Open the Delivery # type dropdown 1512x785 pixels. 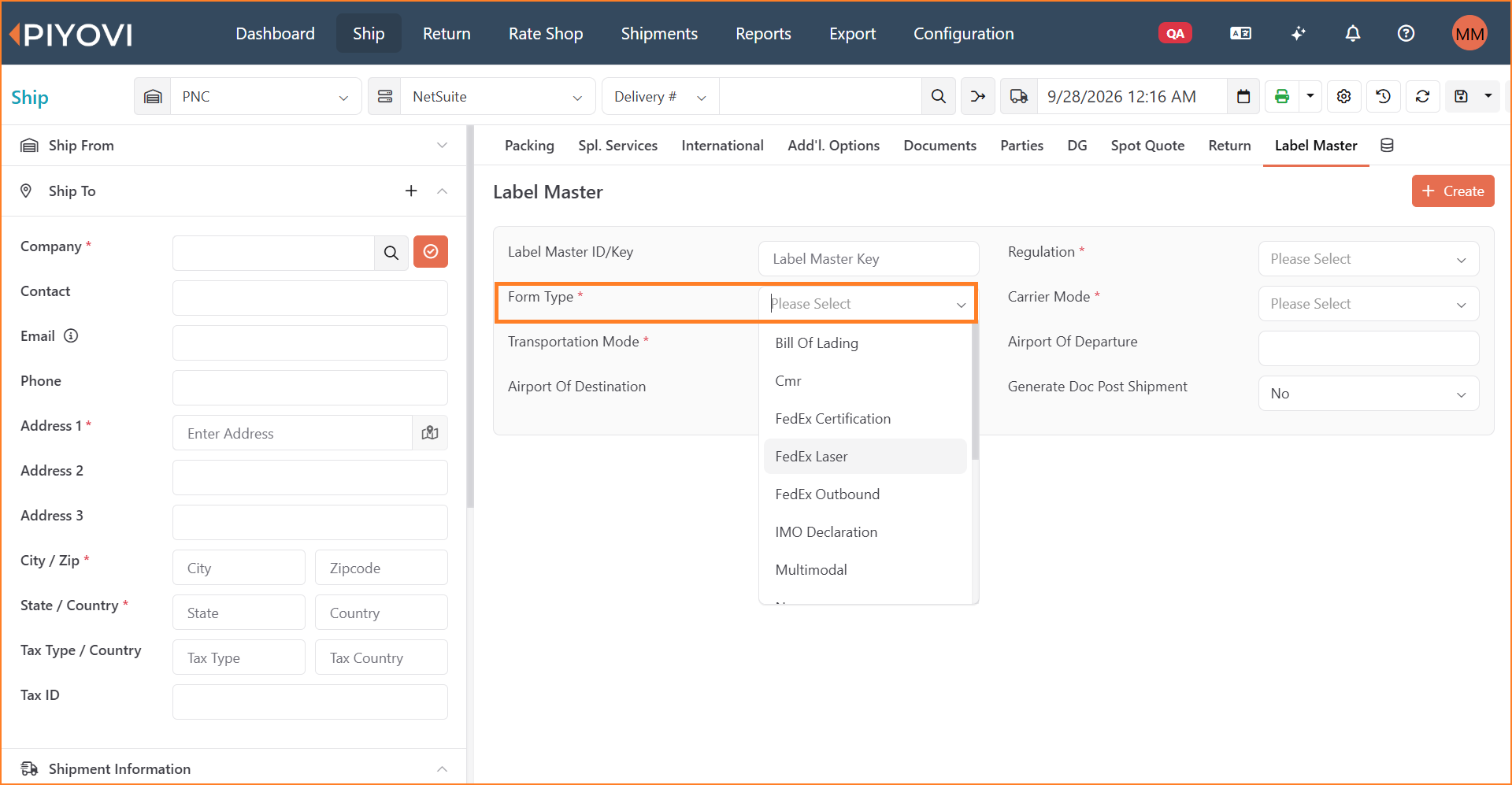(660, 96)
